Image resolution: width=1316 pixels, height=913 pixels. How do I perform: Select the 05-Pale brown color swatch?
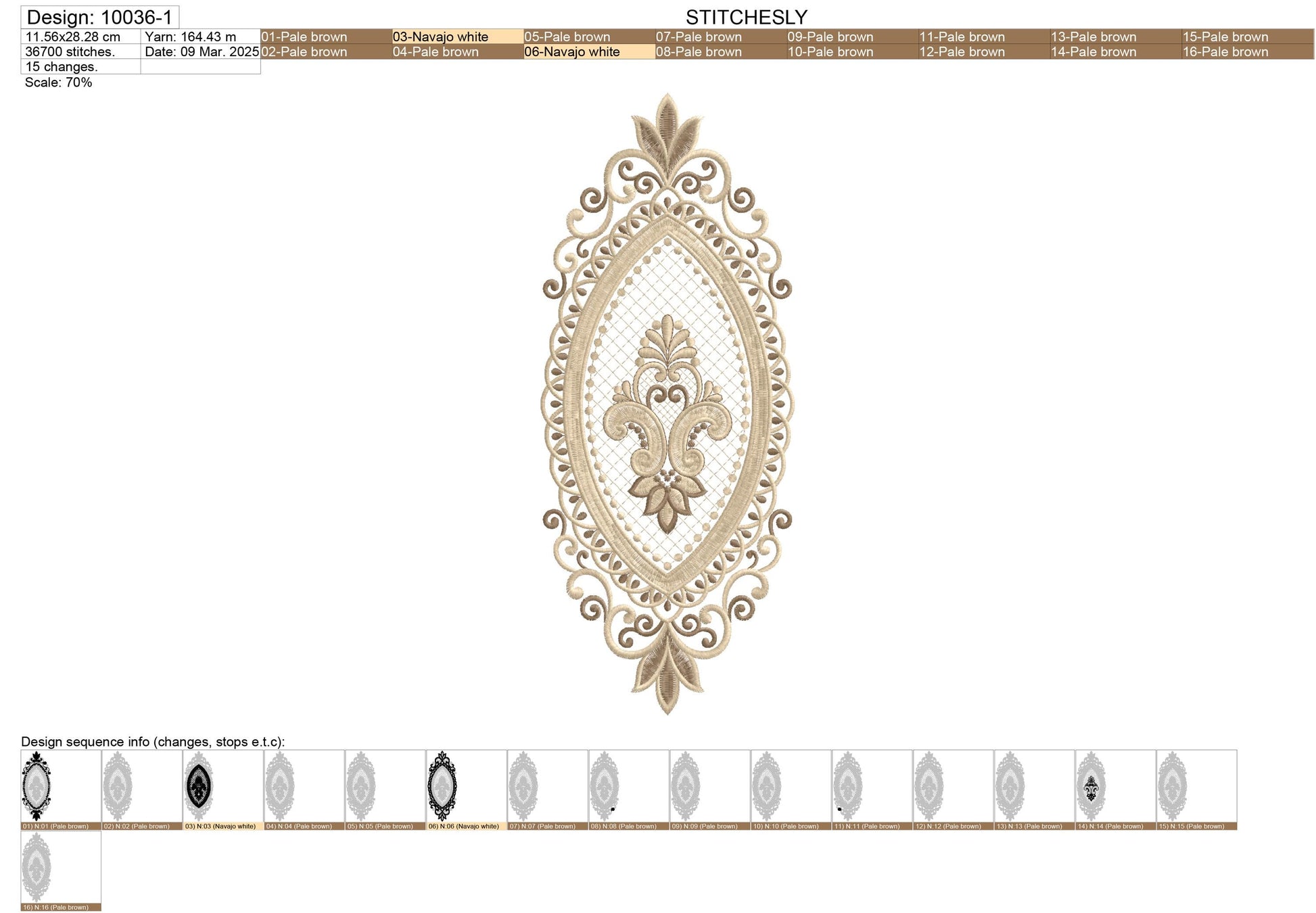point(589,37)
